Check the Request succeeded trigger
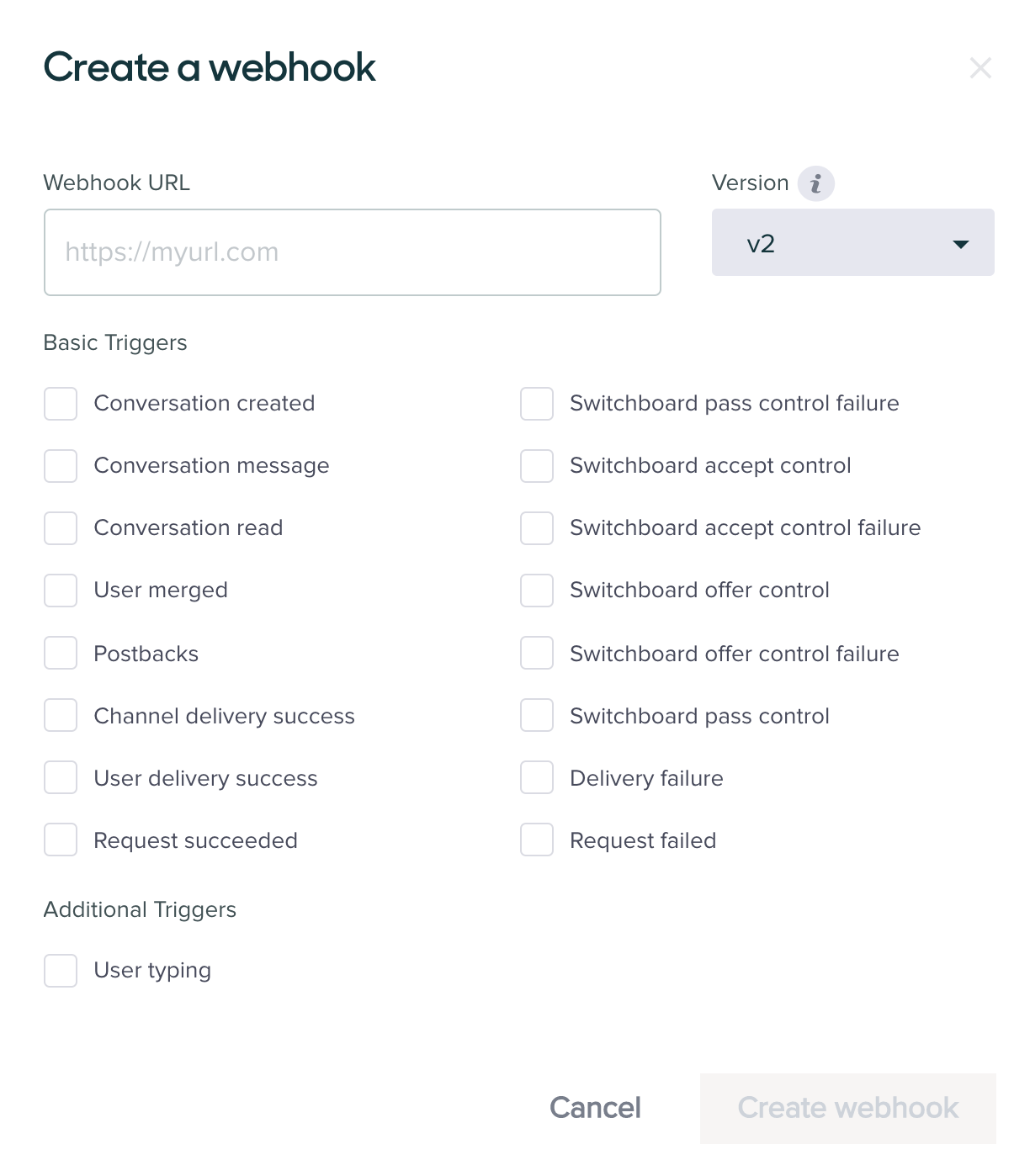This screenshot has height=1176, width=1030. click(61, 840)
